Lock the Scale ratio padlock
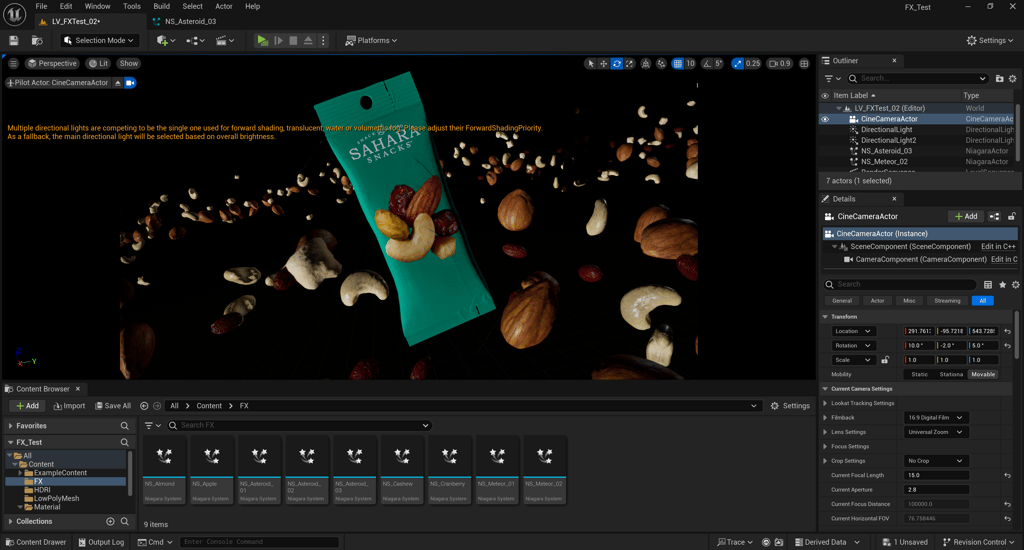Viewport: 1024px width, 550px height. pos(884,360)
